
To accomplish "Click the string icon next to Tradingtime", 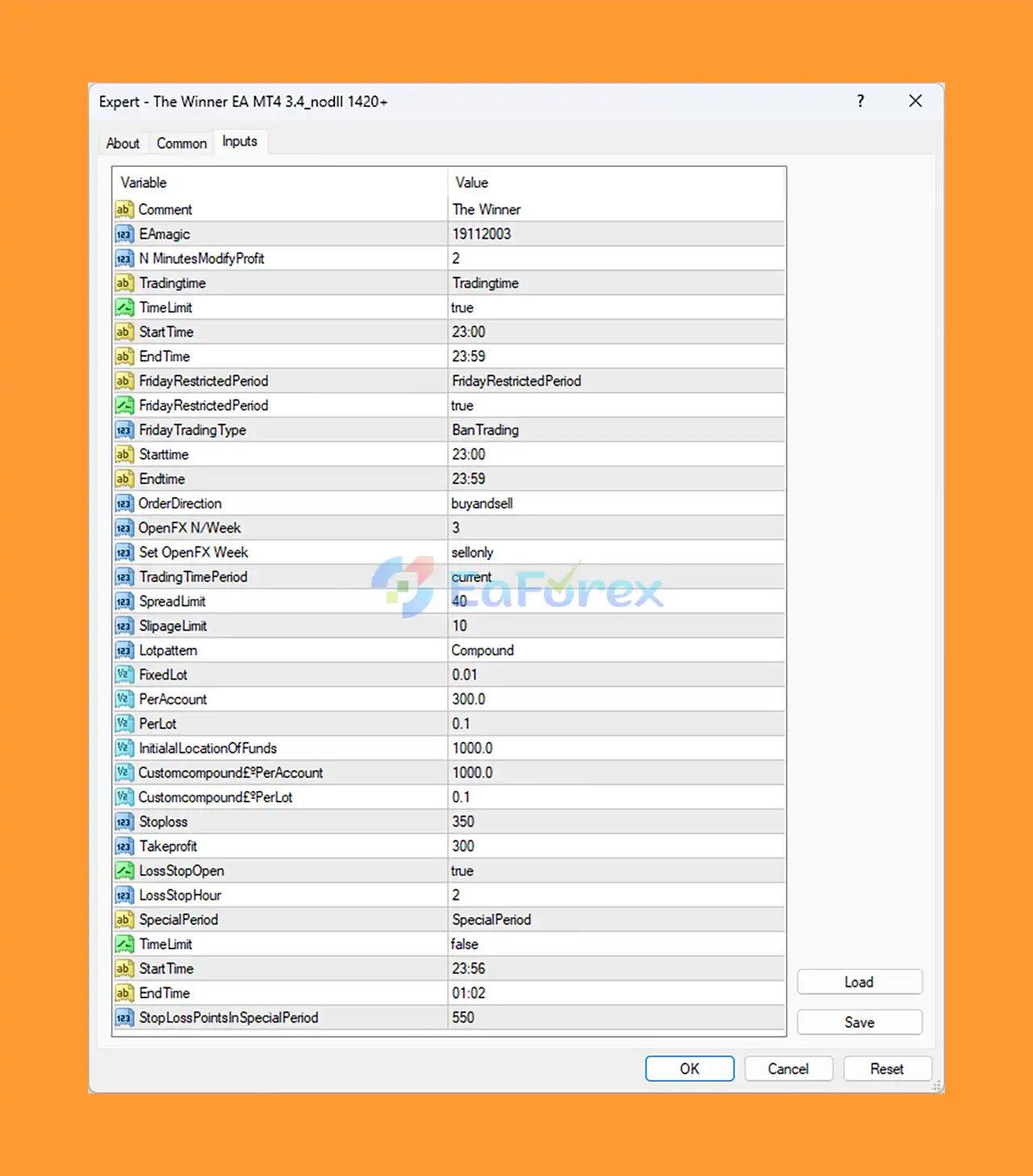I will point(123,283).
